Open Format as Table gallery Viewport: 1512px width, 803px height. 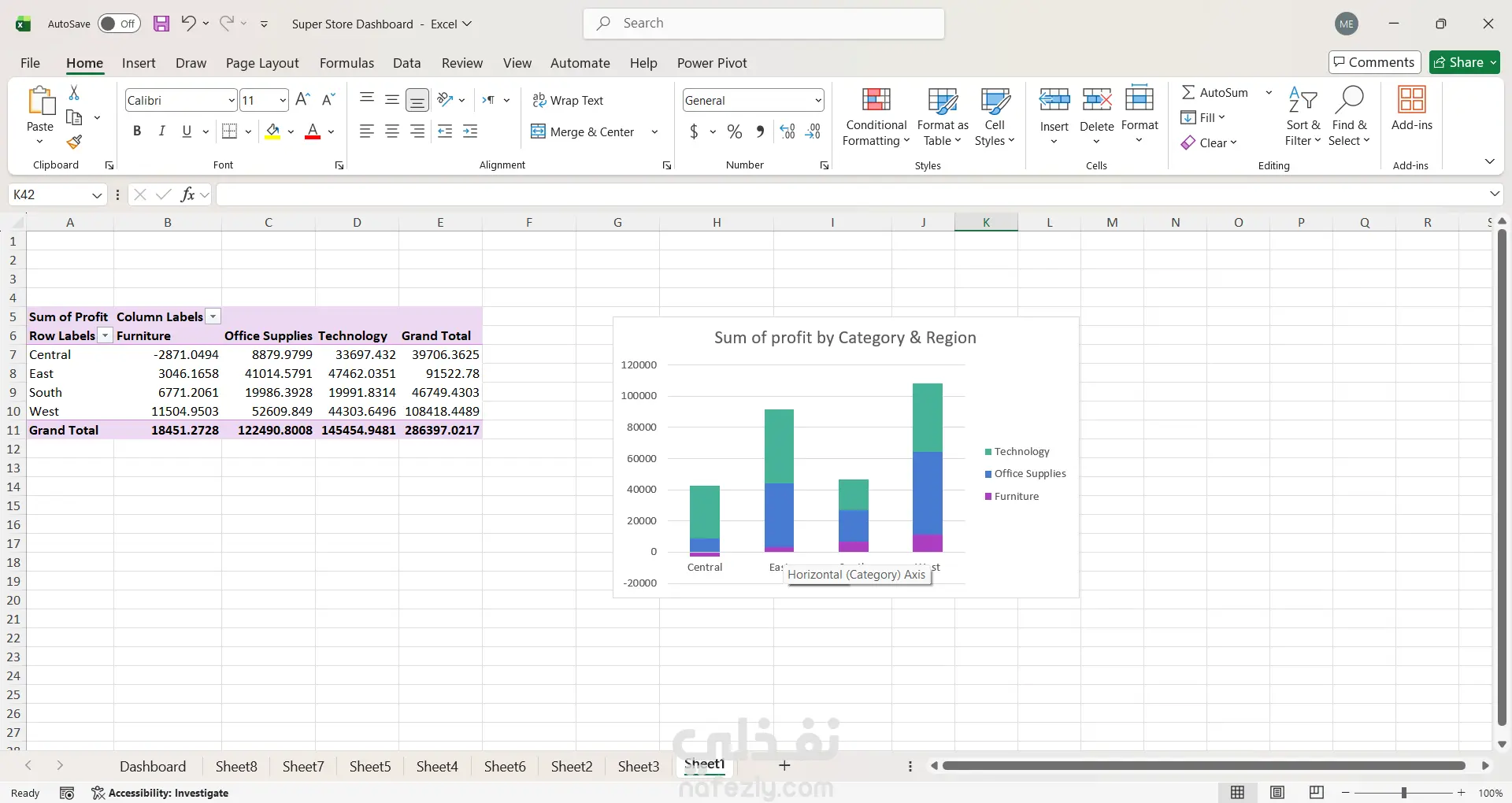[943, 117]
